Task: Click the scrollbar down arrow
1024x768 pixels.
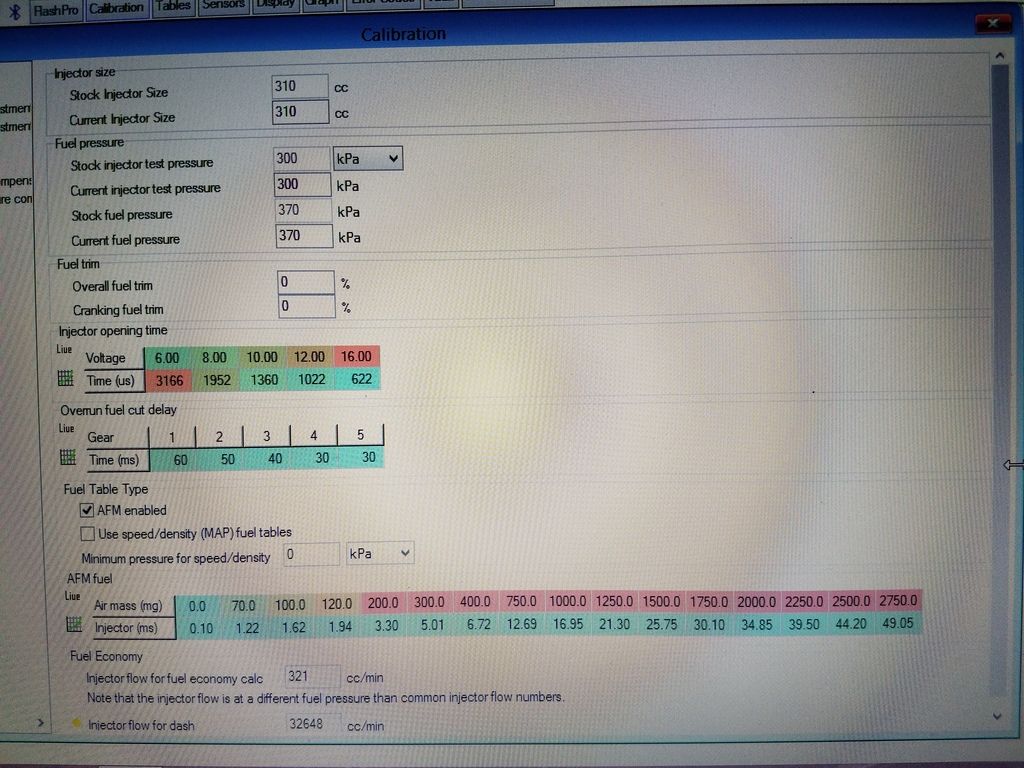Action: pos(996,716)
